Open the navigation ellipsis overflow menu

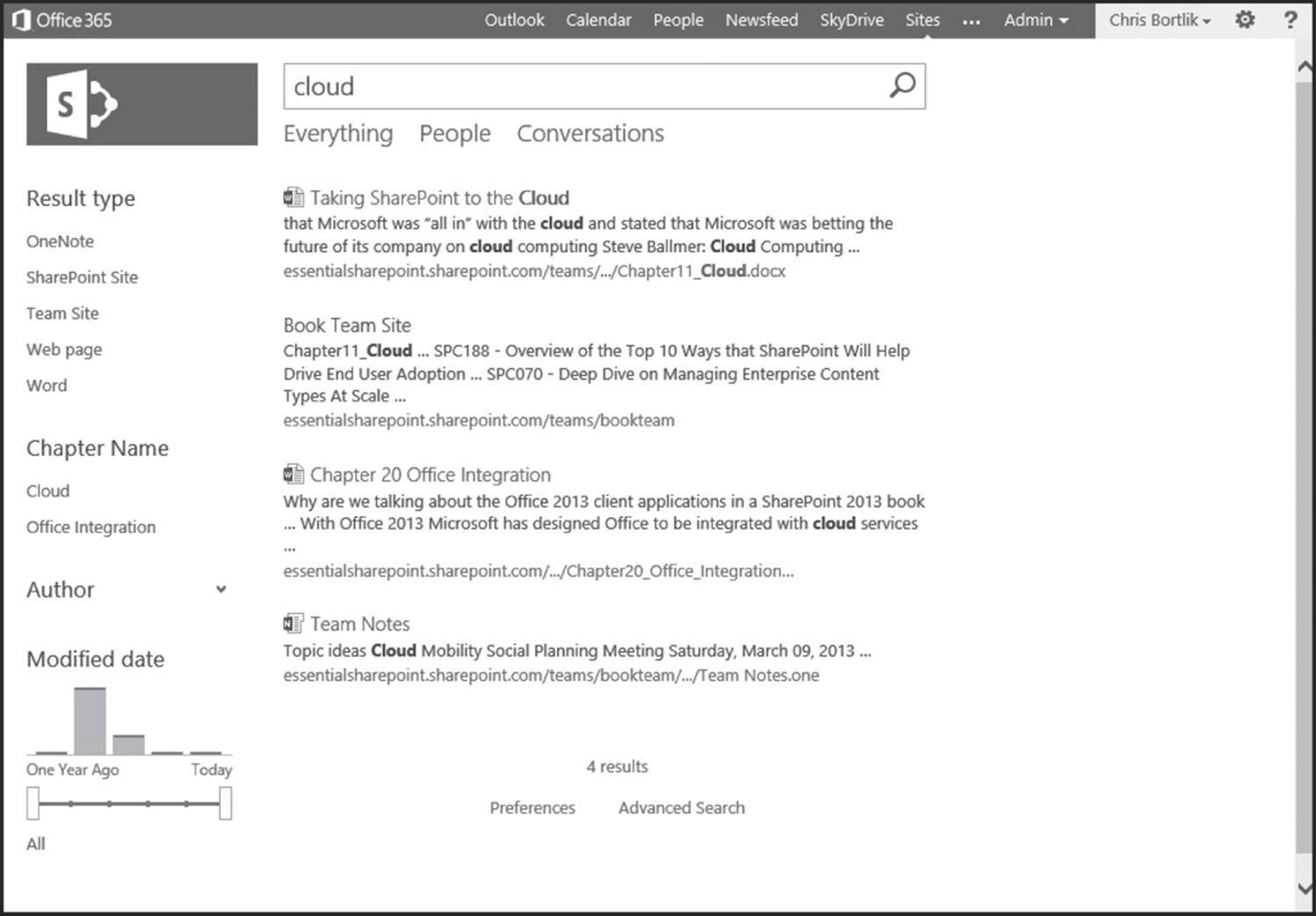[971, 21]
